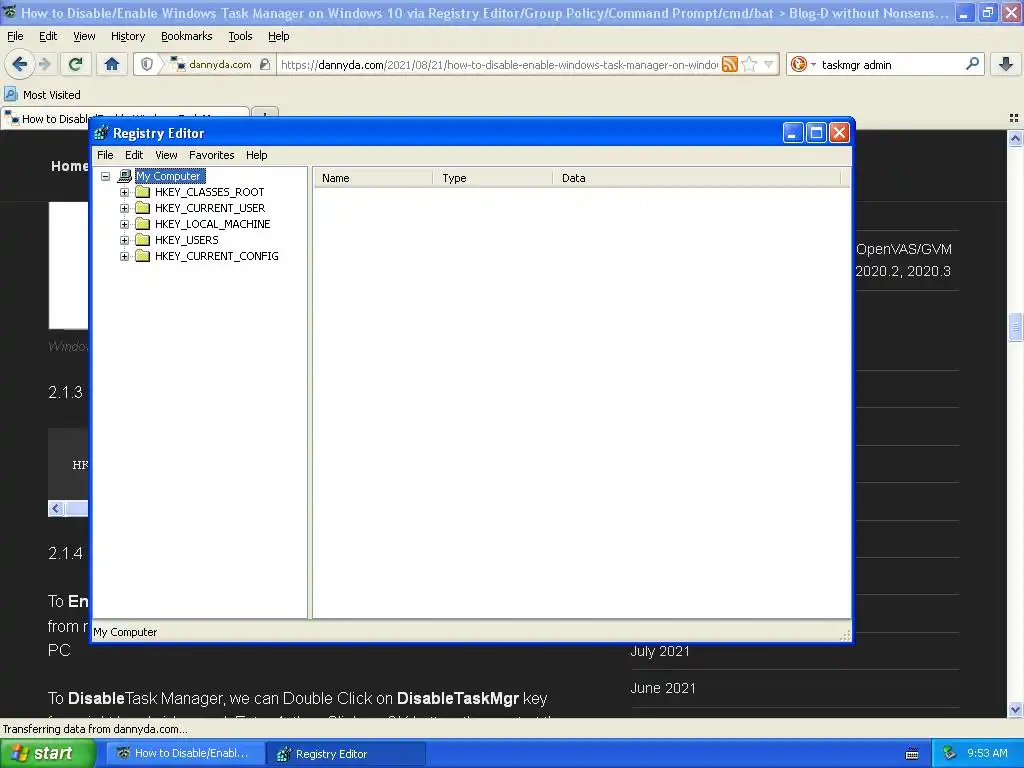Open the address bar history dropdown arrow
1024x768 pixels.
(769, 64)
